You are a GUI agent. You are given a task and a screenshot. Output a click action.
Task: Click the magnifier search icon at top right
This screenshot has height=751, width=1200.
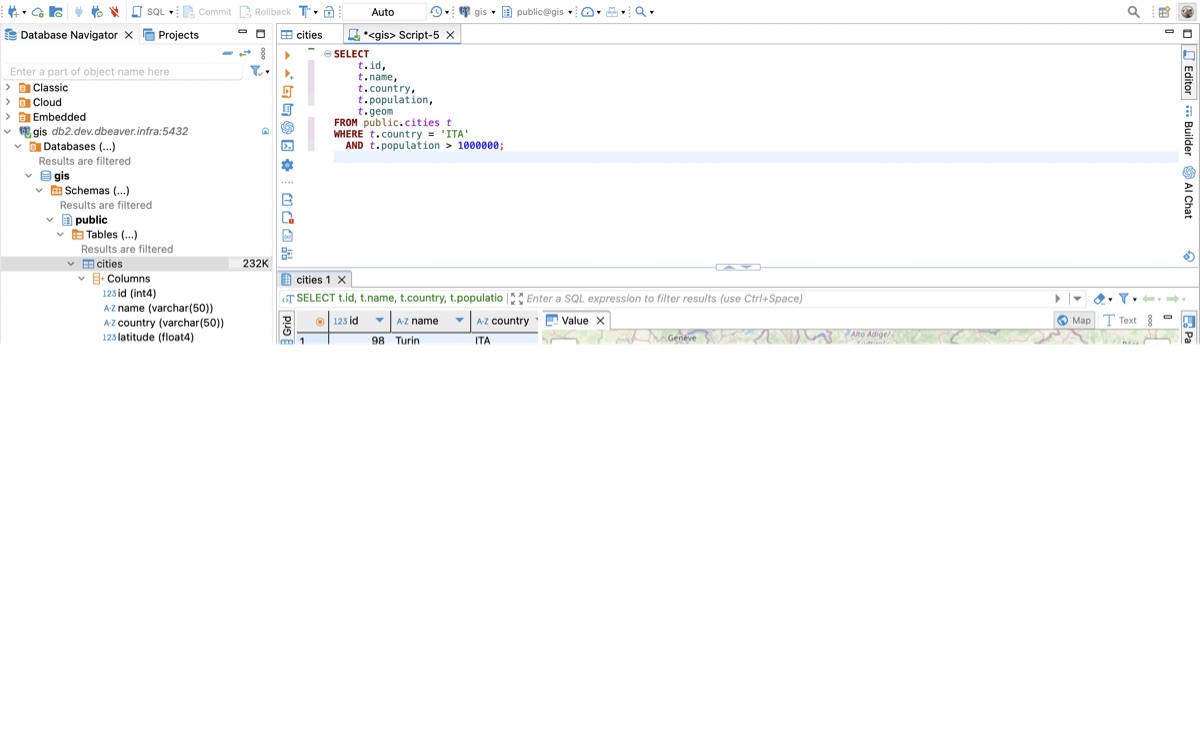[x=1133, y=12]
